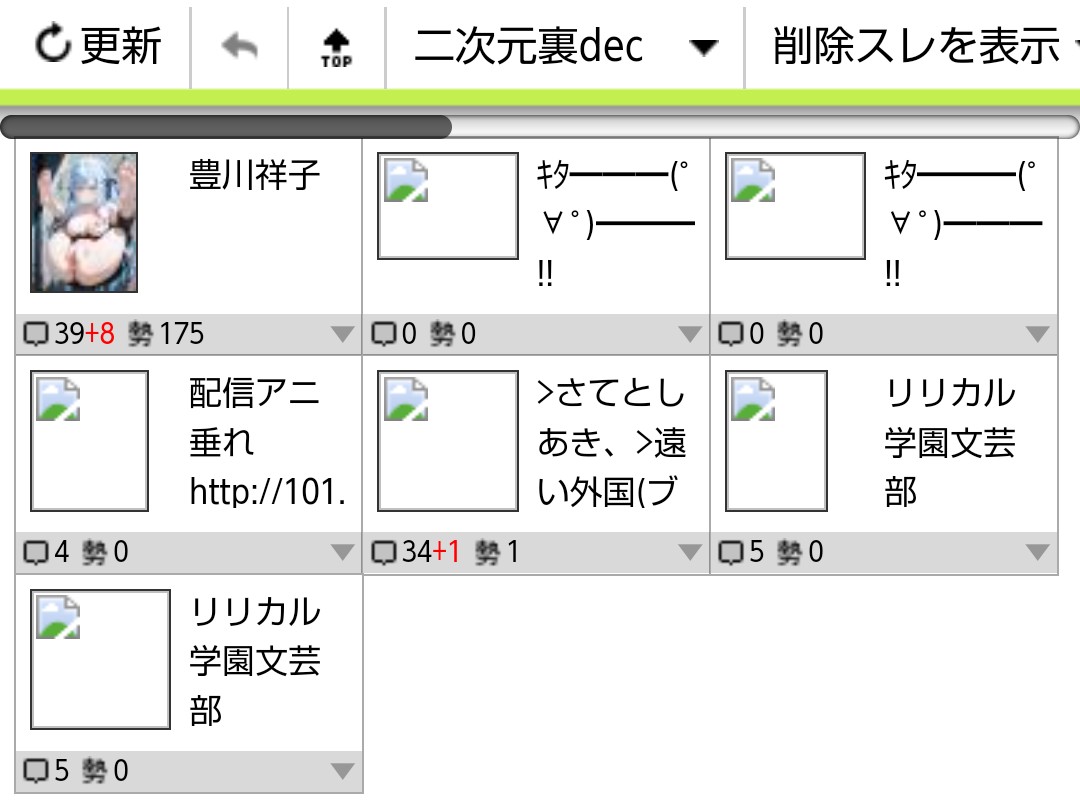The width and height of the screenshot is (1080, 811).
Task: Click comment icon on 配信アニ垂れ thread
Action: click(x=36, y=553)
